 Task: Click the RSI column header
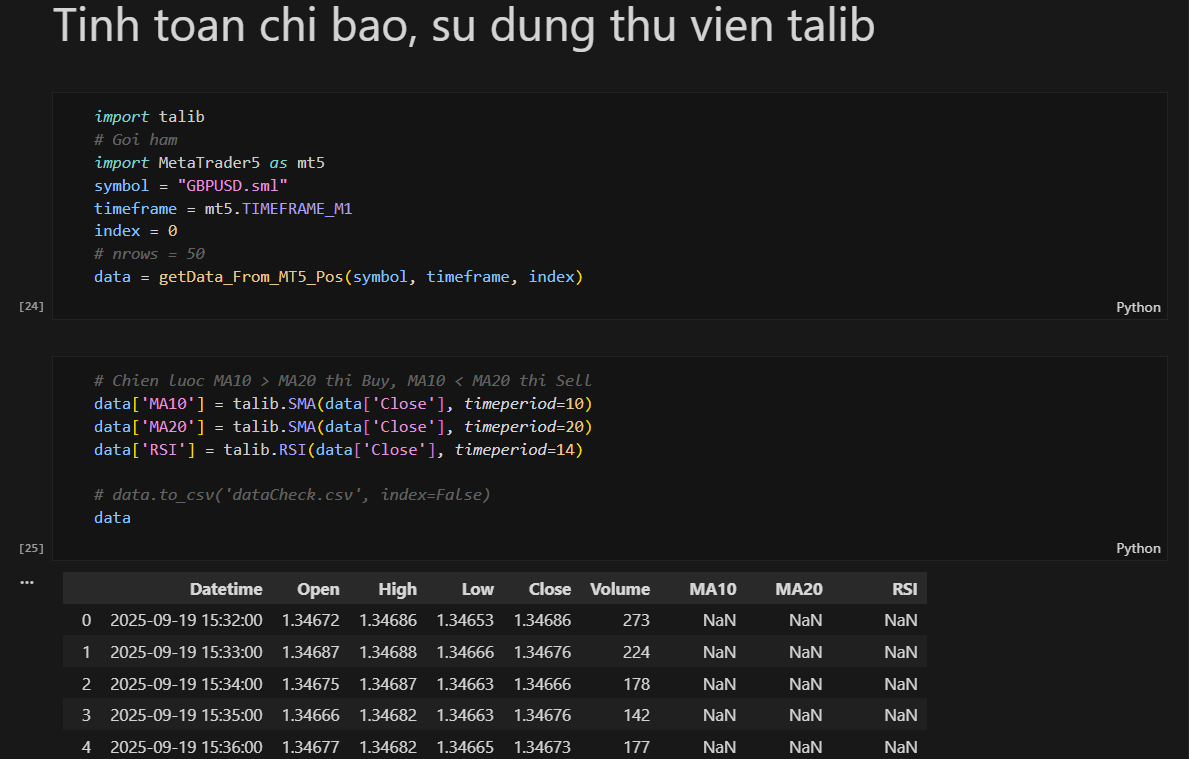pyautogui.click(x=904, y=589)
